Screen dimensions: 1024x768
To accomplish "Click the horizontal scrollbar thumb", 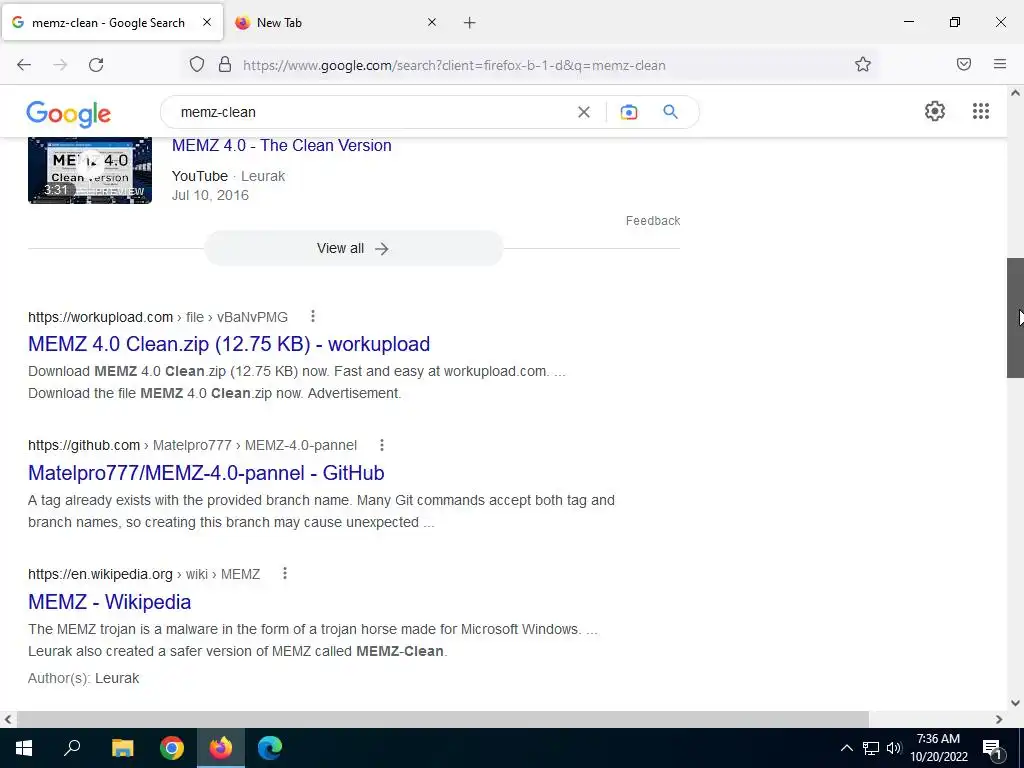I will tap(442, 719).
